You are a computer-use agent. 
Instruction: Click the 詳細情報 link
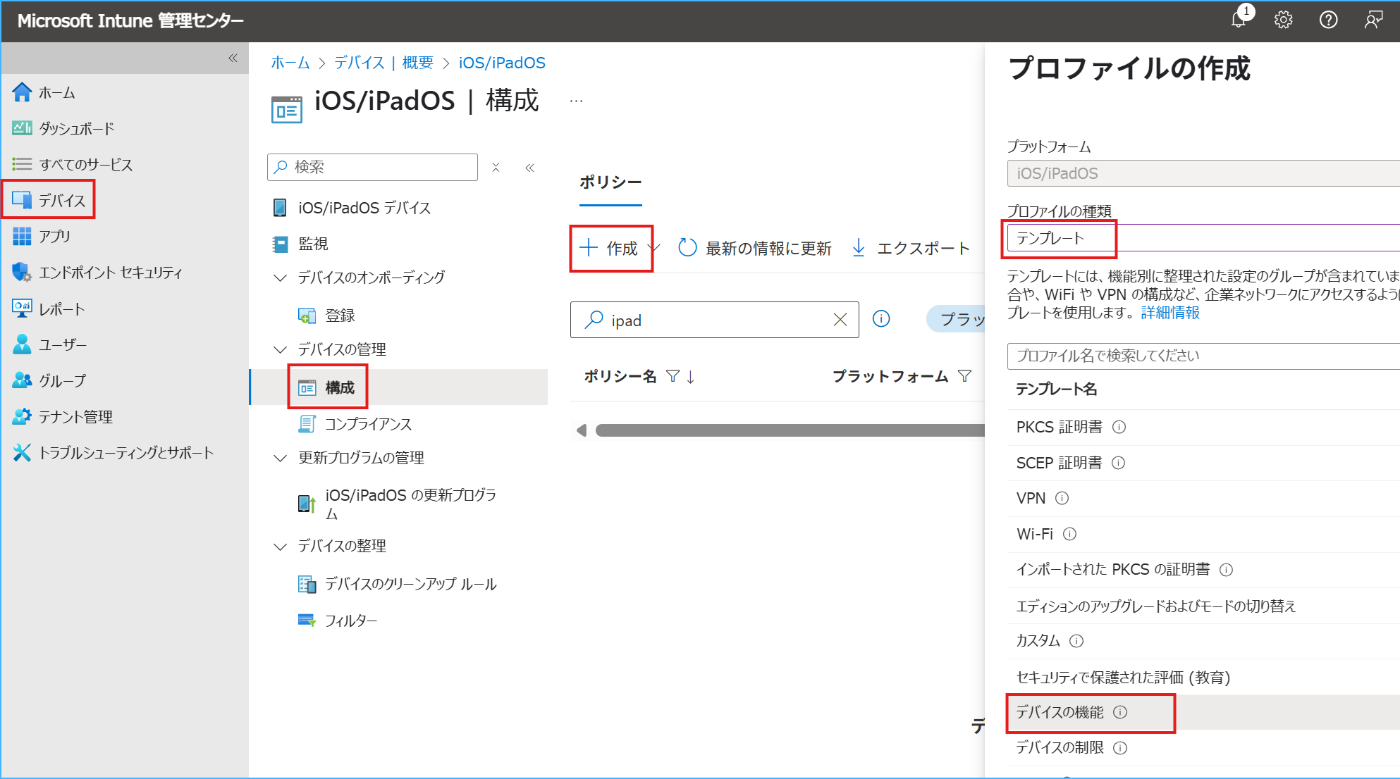click(1170, 312)
